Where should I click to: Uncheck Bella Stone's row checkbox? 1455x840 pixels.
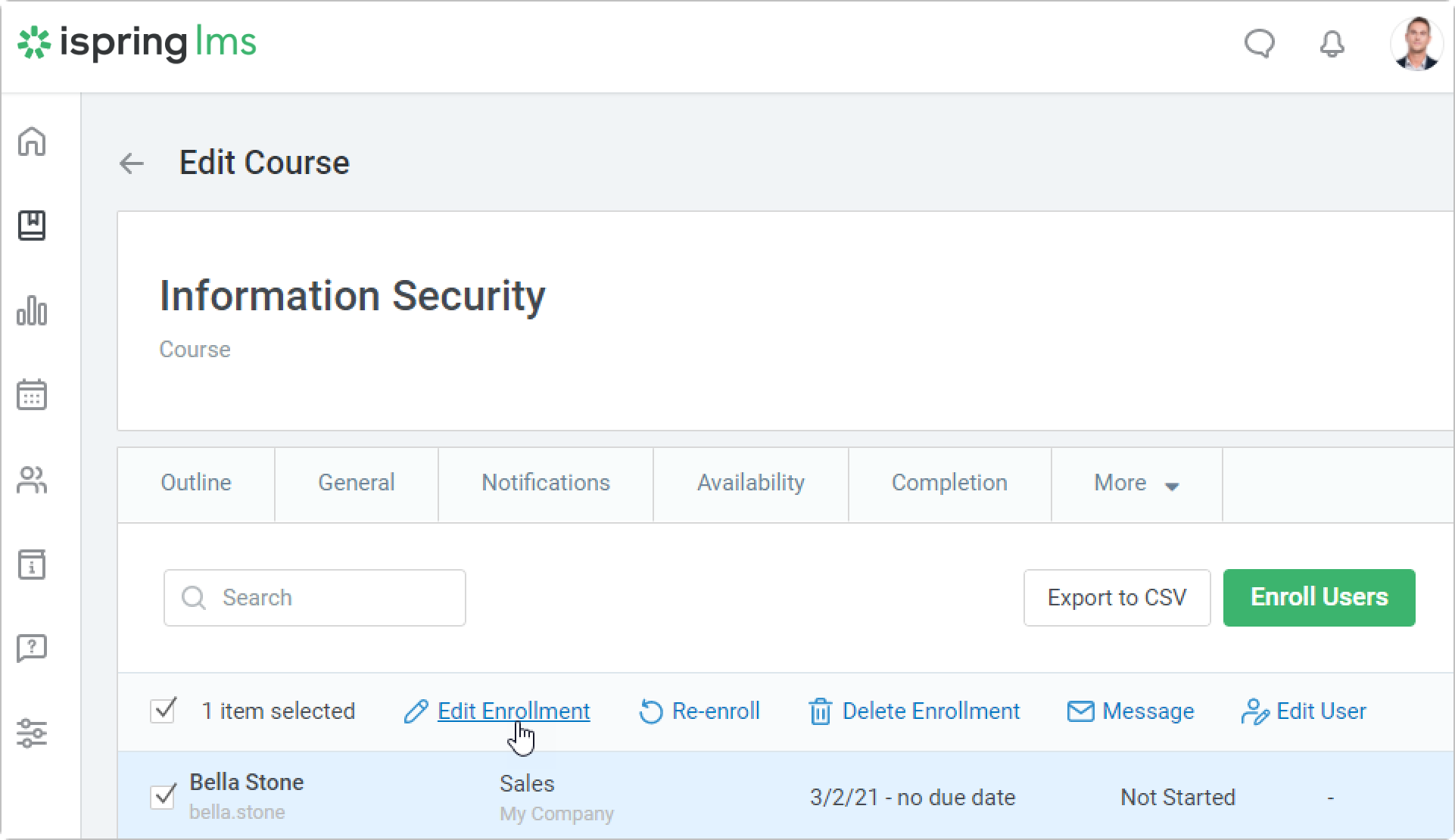[163, 796]
